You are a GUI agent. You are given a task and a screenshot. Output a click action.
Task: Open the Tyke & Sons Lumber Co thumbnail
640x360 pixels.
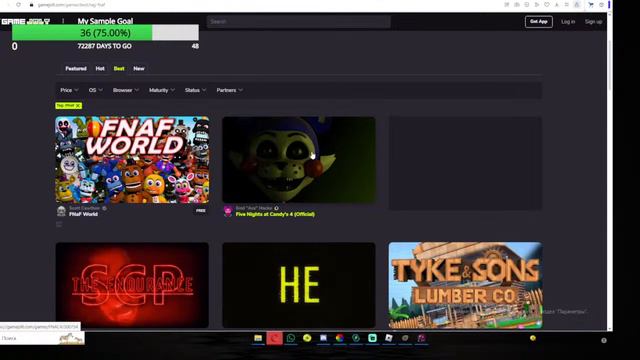465,285
